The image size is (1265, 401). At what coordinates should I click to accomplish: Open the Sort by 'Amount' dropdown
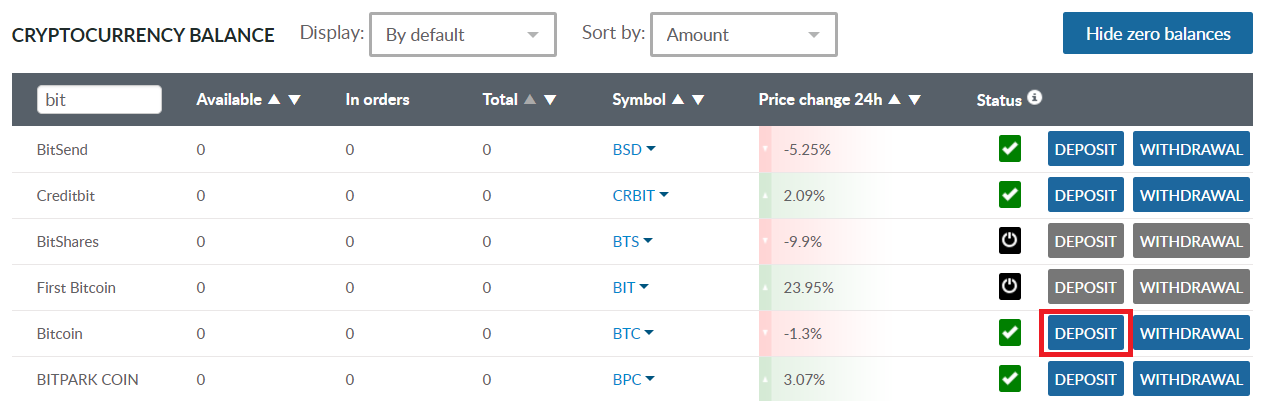click(743, 35)
